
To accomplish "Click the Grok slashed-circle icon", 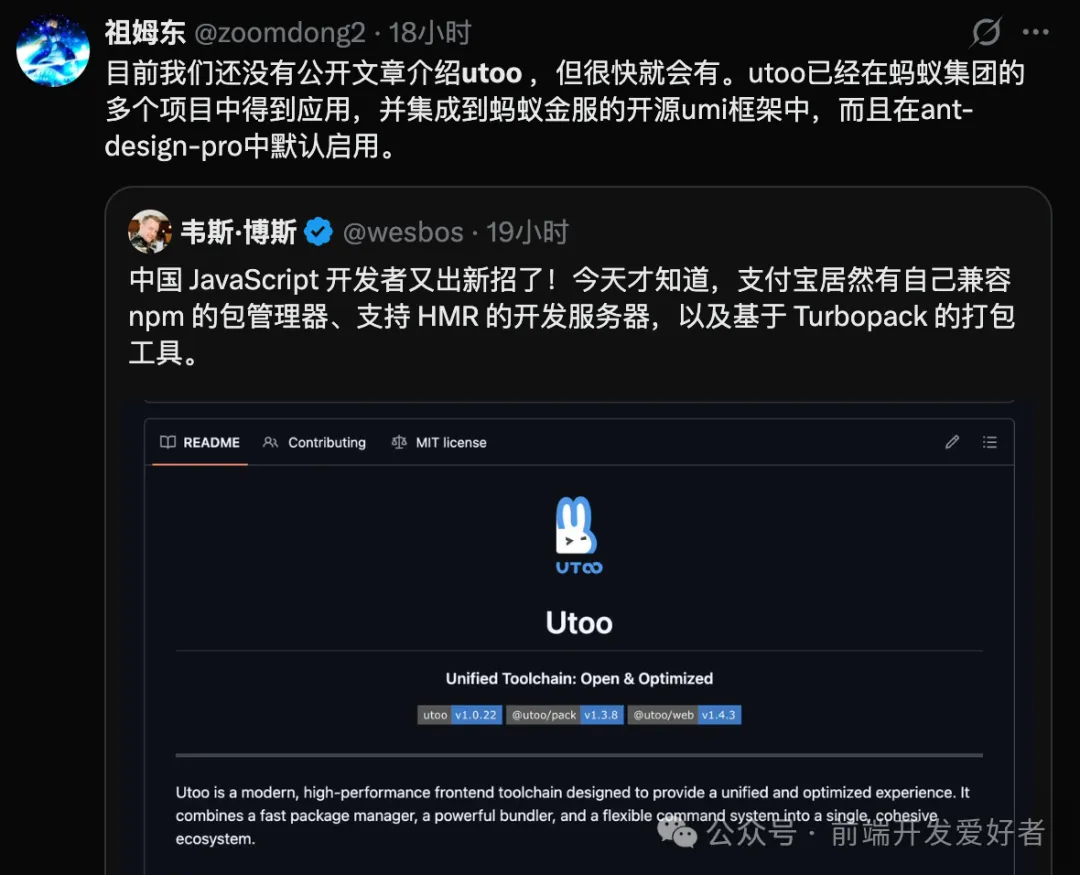I will click(986, 32).
